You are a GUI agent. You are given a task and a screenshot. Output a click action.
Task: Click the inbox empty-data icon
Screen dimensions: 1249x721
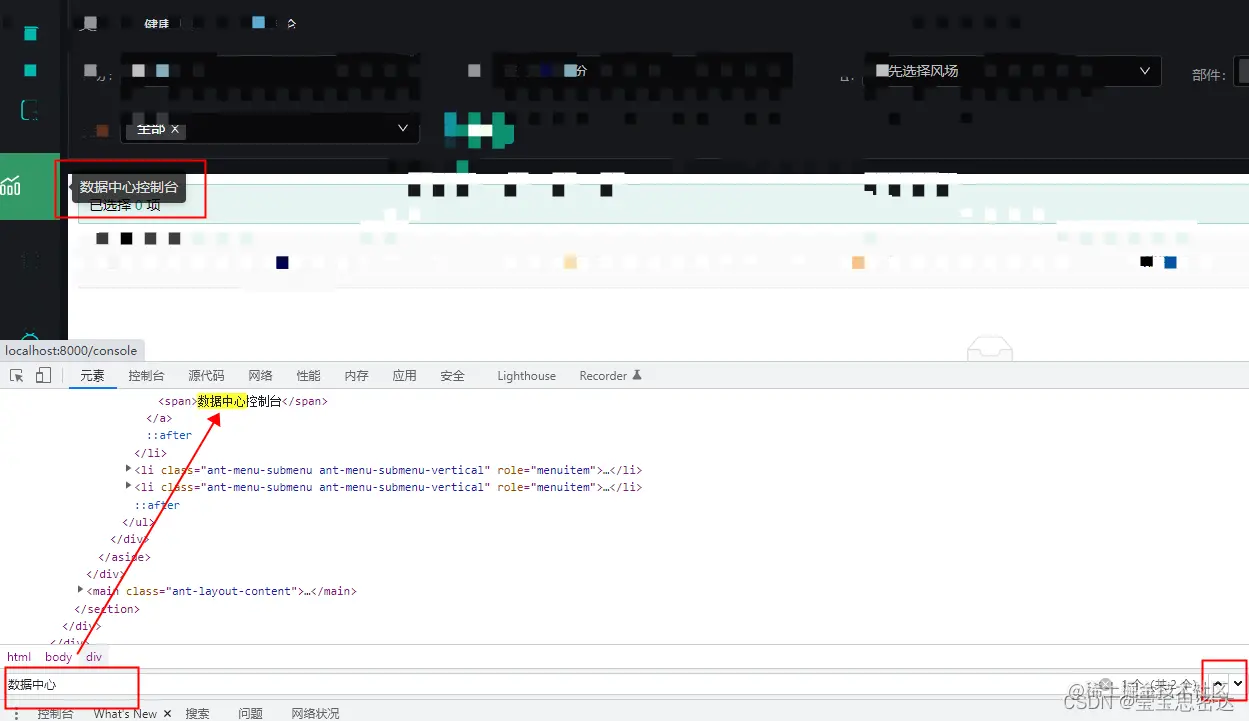(990, 348)
